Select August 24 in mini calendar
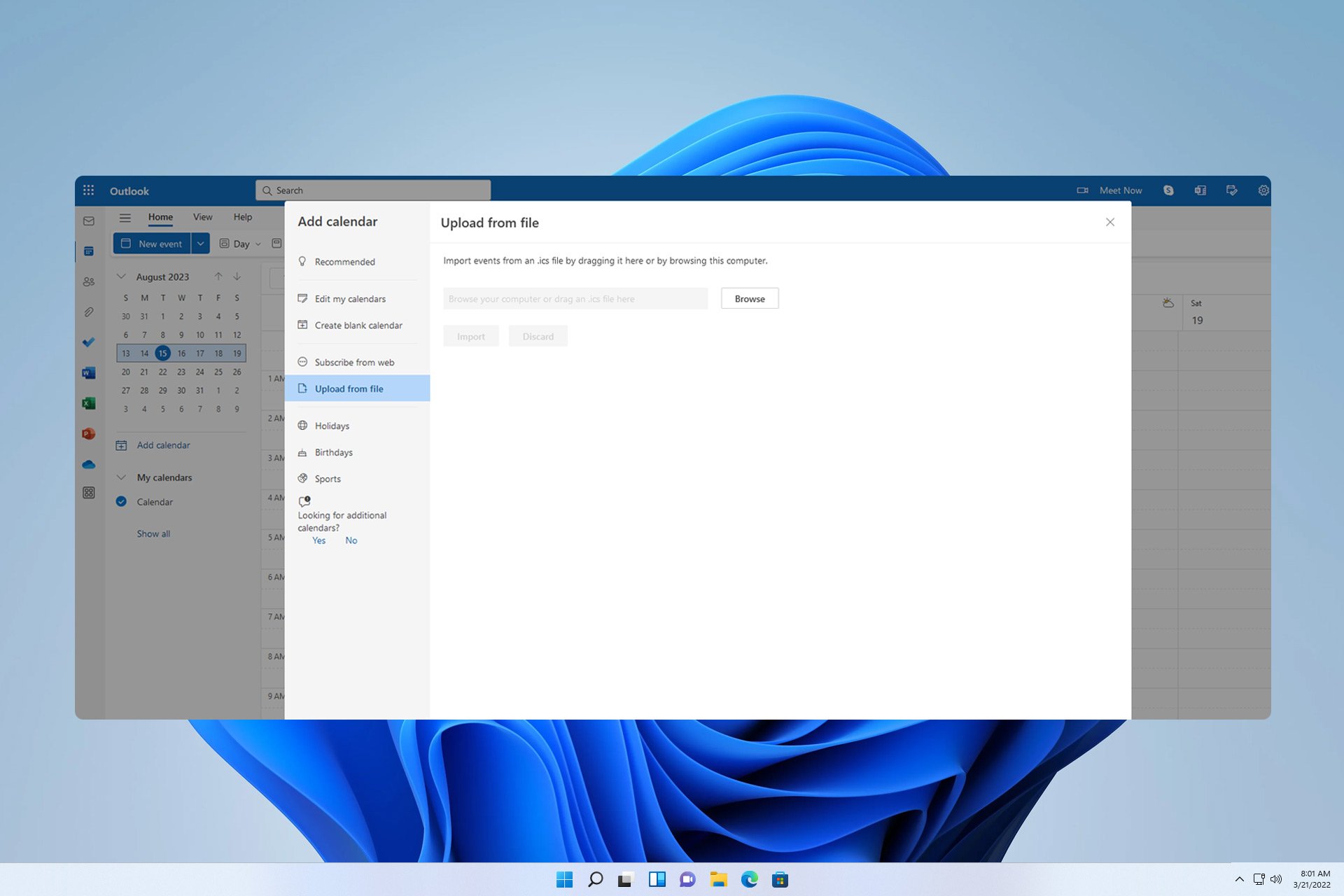Screen dimensions: 1344x896 [x=200, y=372]
